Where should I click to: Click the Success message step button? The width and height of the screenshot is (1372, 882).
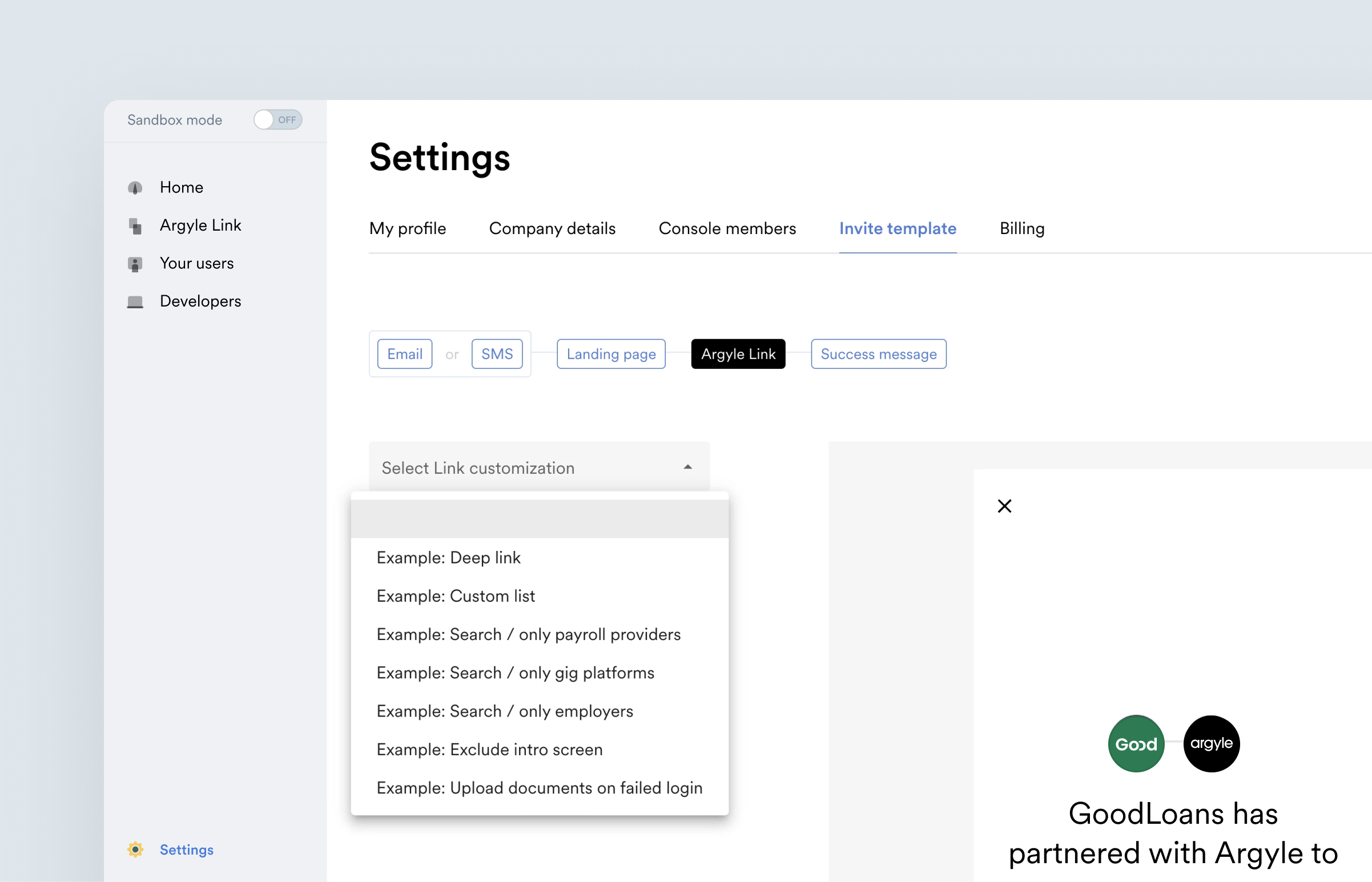878,354
